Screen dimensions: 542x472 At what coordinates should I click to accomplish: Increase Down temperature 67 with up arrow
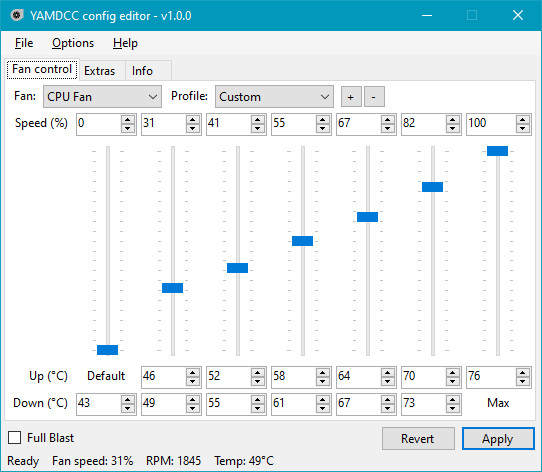tap(388, 399)
